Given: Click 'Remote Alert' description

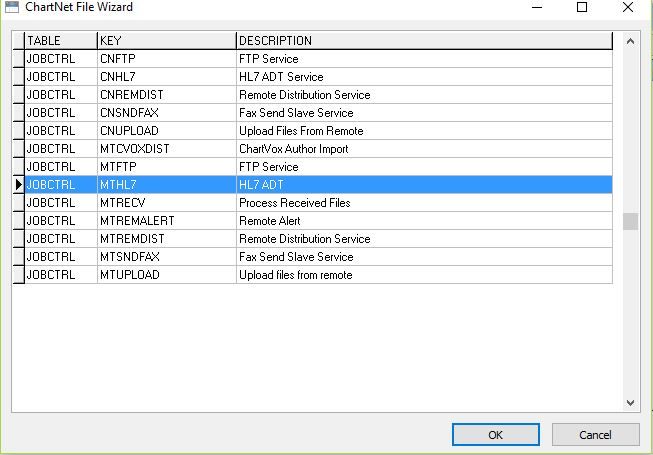Looking at the screenshot, I should [x=269, y=221].
